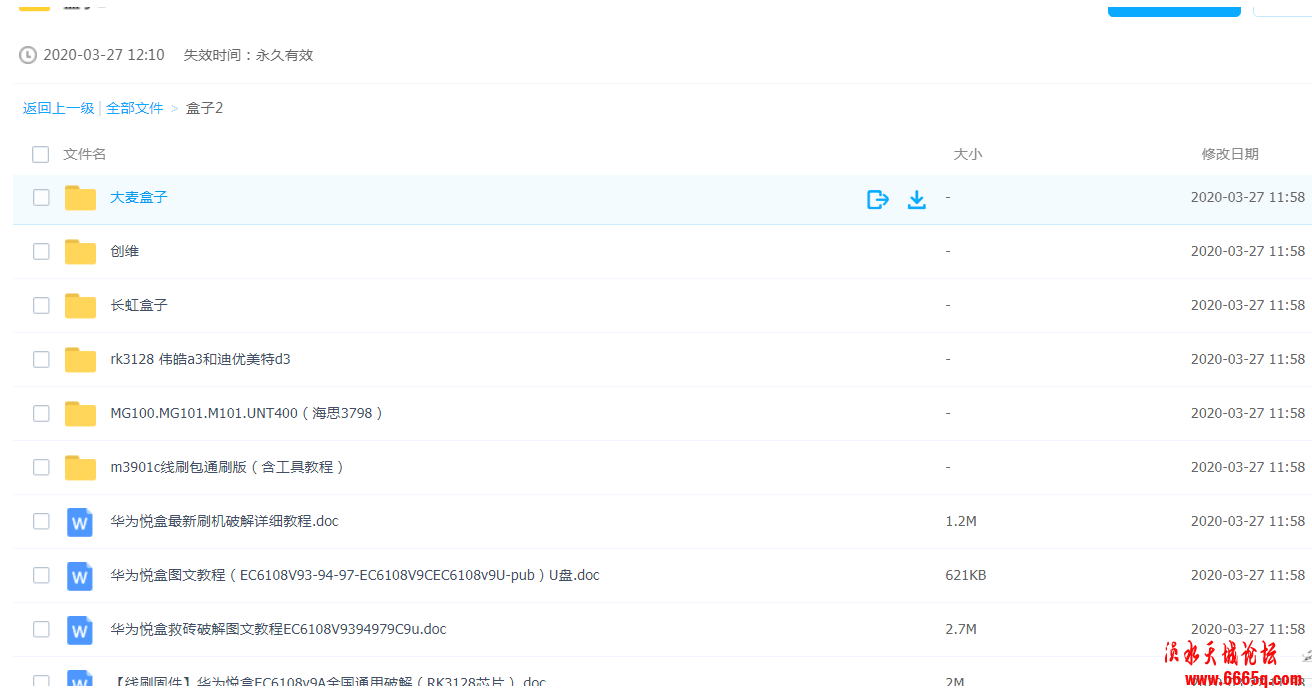Click the share time 2020-03-27 12:10
This screenshot has width=1312, height=695.
104,55
